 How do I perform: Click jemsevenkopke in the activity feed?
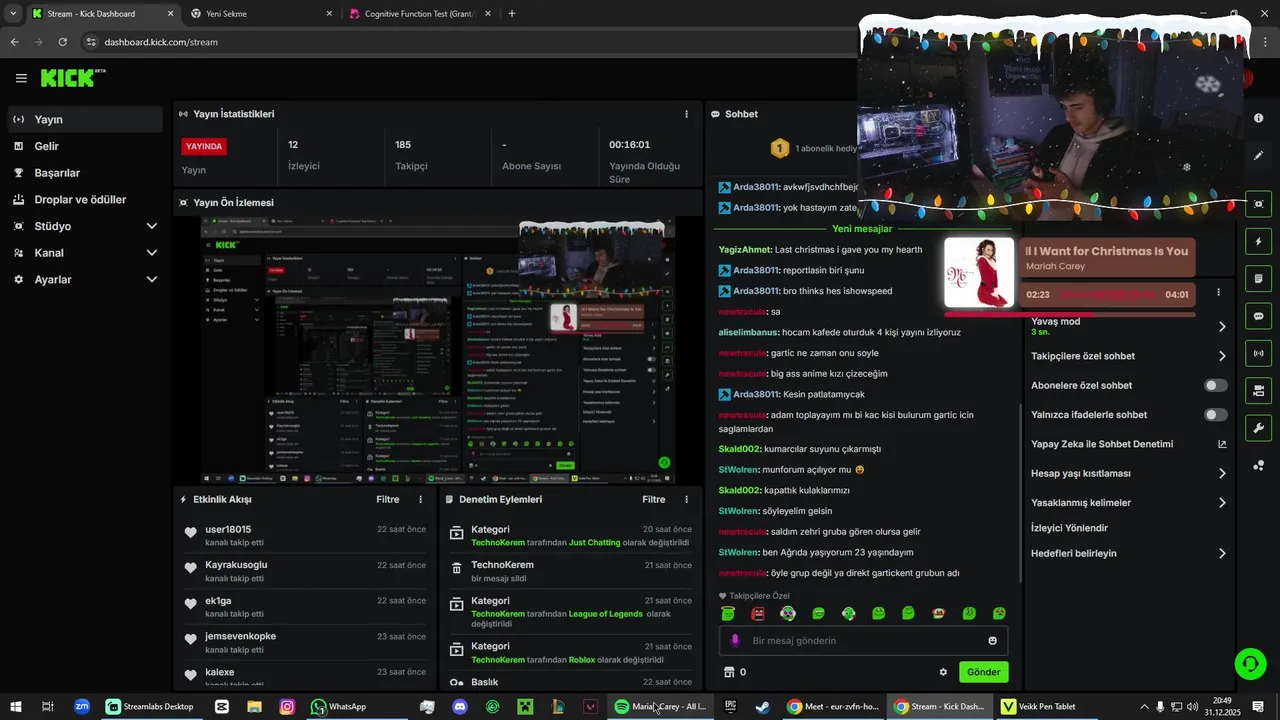240,636
